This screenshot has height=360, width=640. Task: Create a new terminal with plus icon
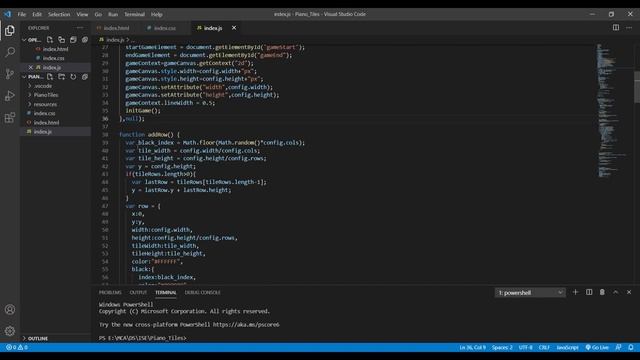click(576, 292)
